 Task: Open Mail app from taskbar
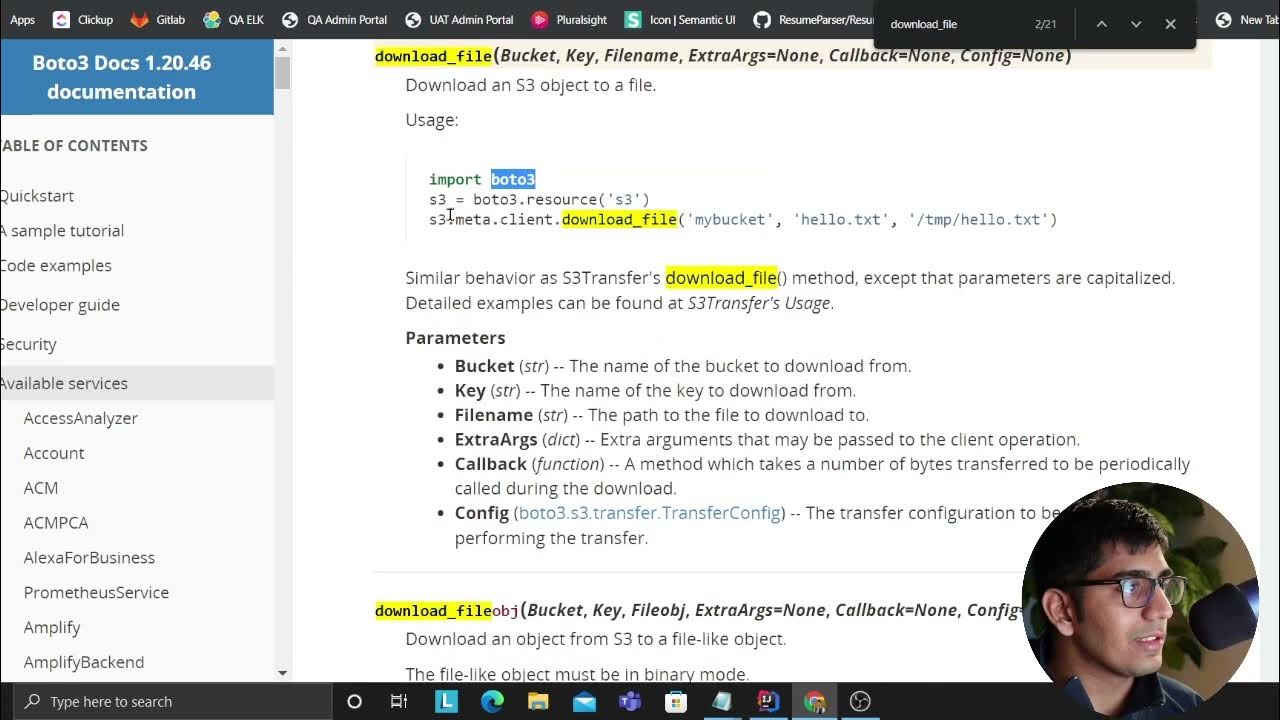(584, 702)
